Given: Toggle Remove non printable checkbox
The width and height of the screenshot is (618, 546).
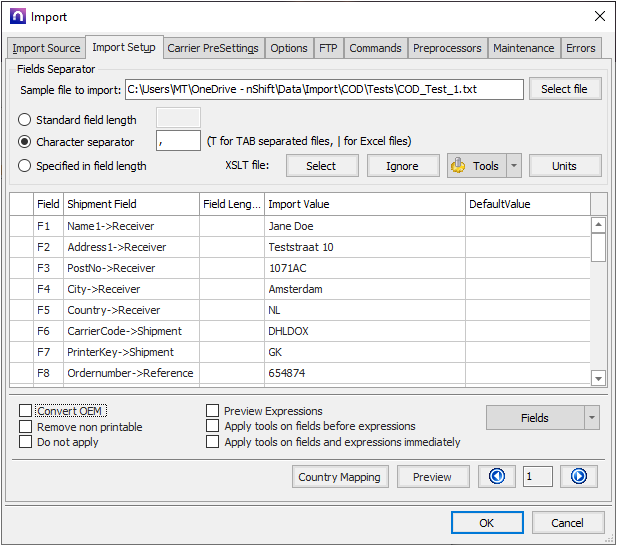Looking at the screenshot, I should coord(26,427).
